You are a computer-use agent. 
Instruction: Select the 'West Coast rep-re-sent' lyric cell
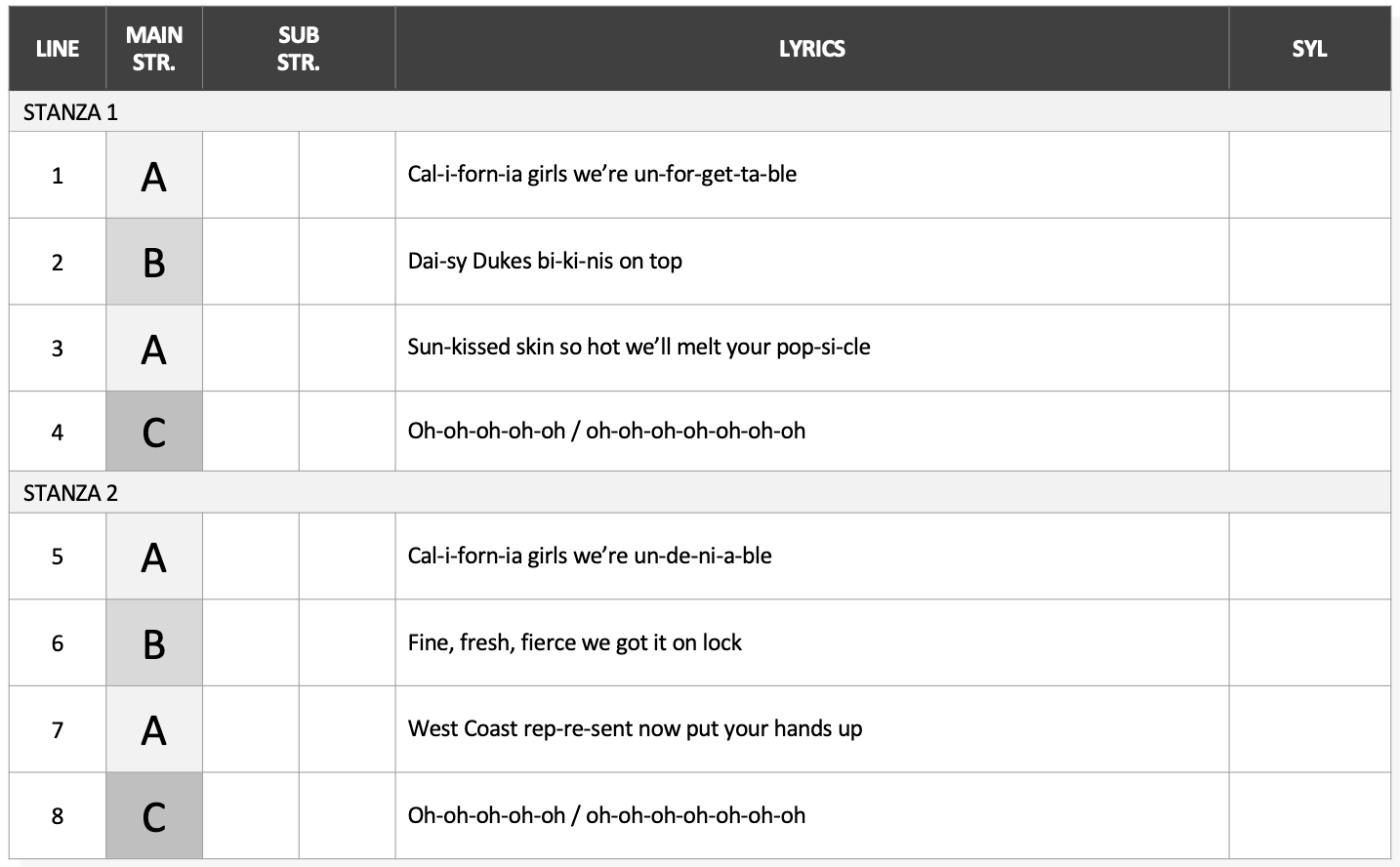point(811,729)
